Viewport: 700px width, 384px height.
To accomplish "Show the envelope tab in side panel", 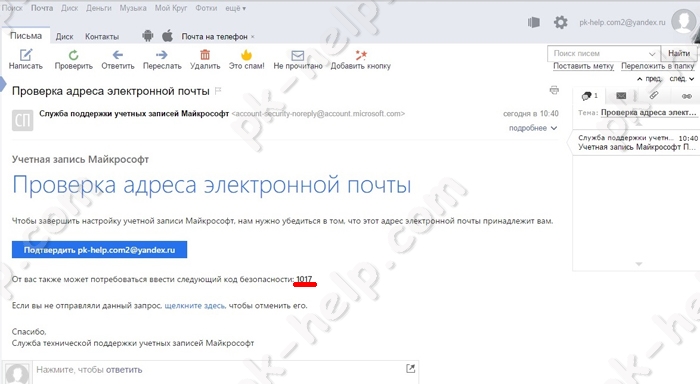I will (x=621, y=96).
